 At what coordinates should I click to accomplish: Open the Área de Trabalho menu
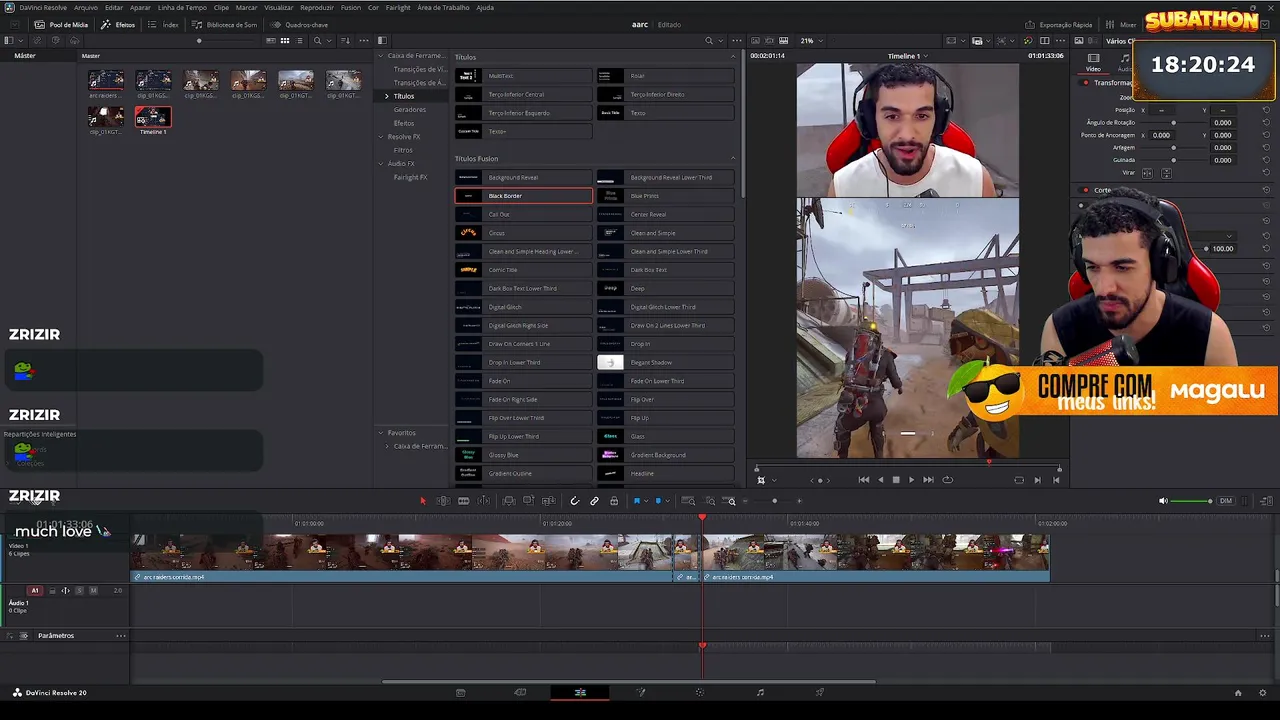point(443,7)
